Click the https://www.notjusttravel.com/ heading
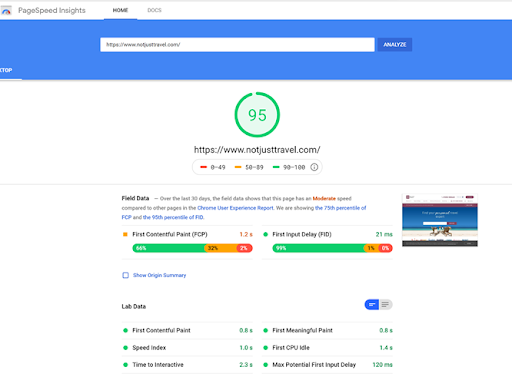The image size is (512, 377). (x=257, y=150)
